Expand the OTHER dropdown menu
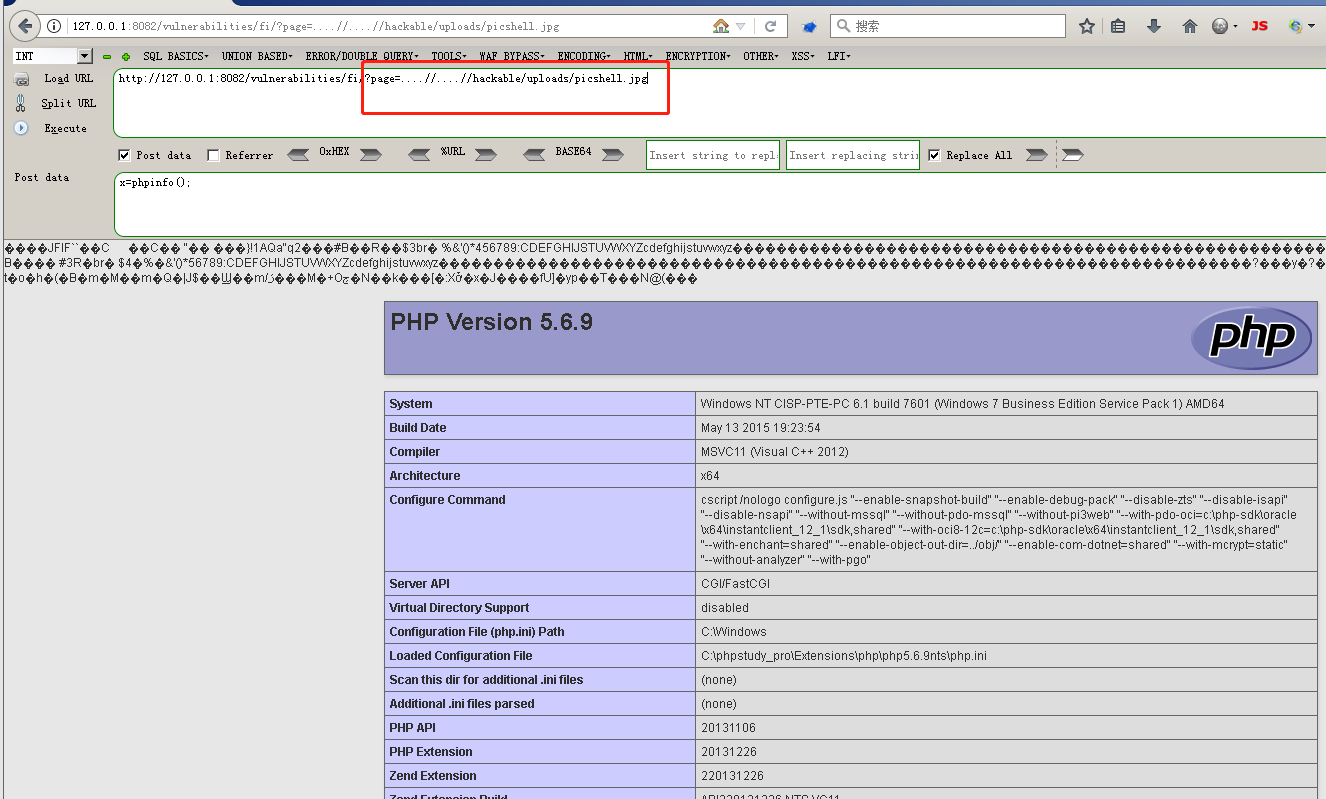The image size is (1326, 799). (762, 57)
